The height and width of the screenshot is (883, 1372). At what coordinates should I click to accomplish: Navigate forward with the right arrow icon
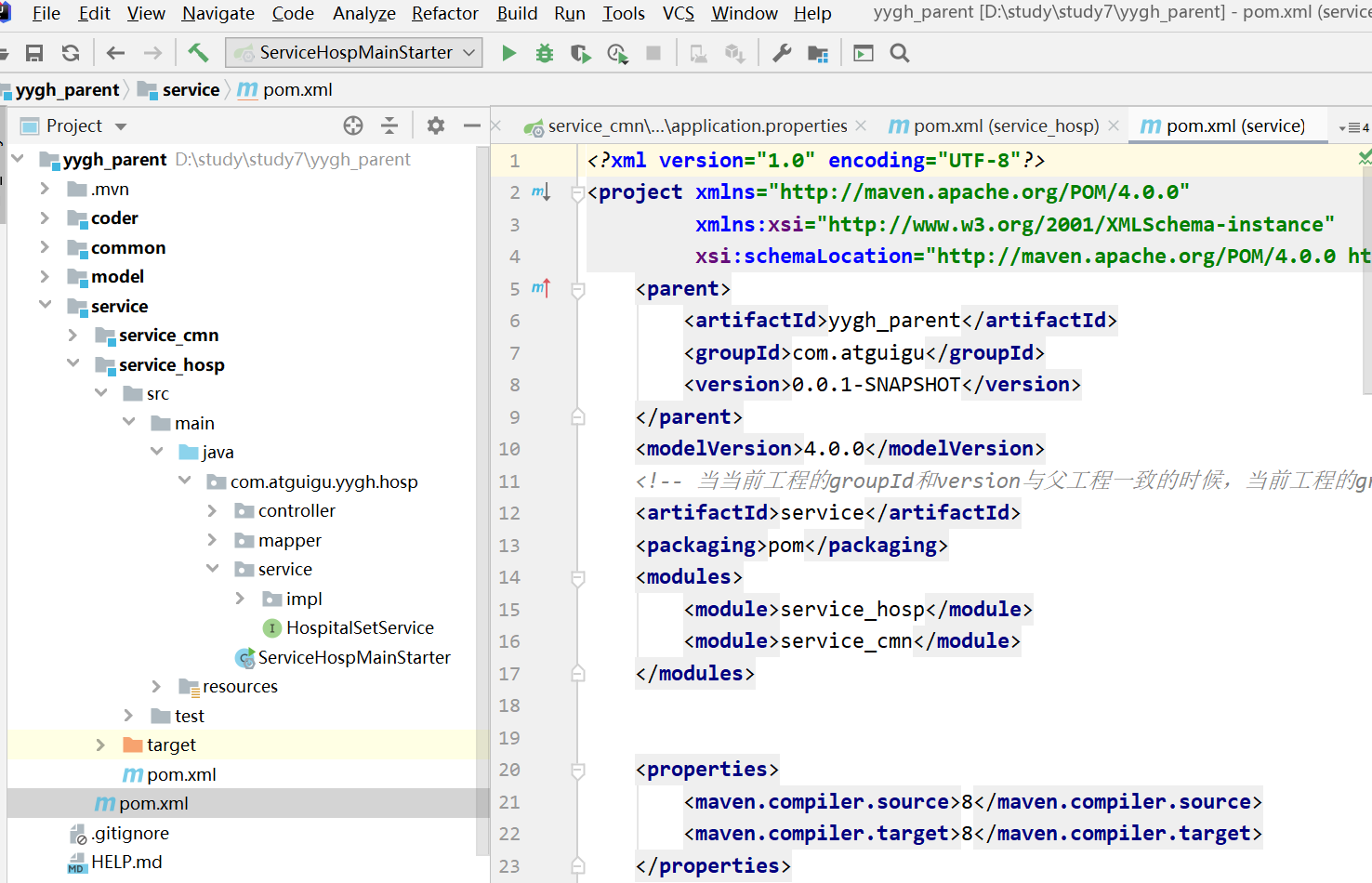(152, 53)
